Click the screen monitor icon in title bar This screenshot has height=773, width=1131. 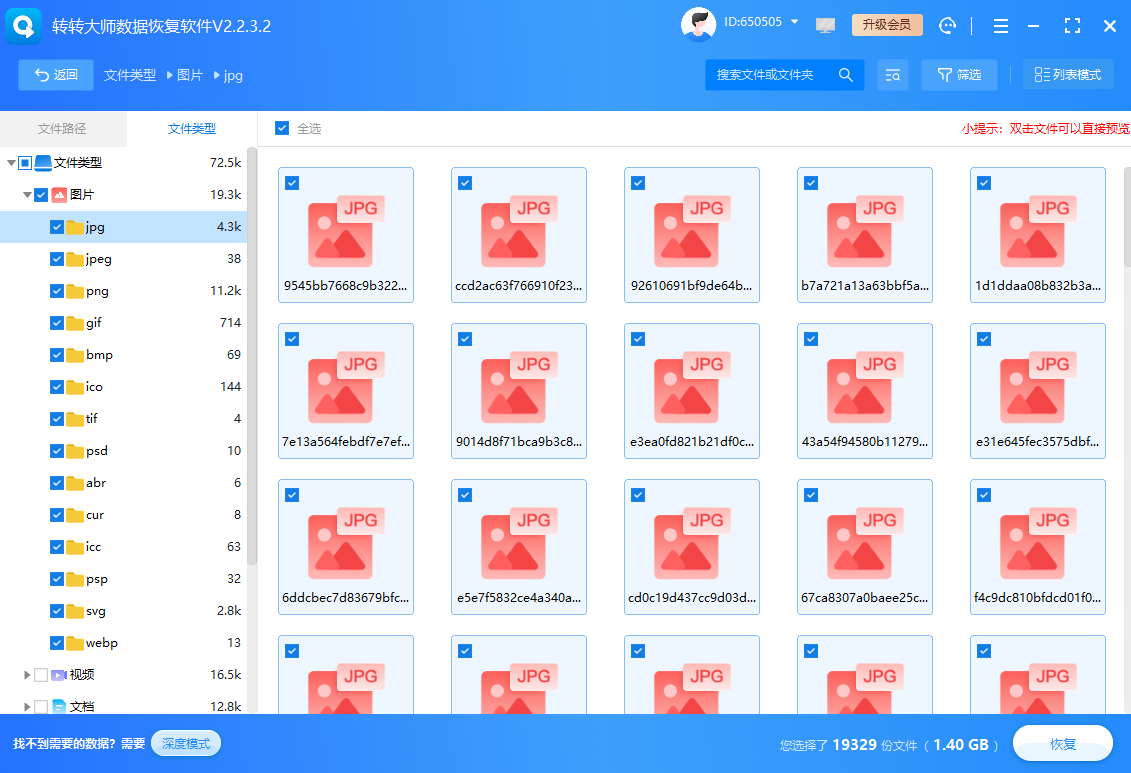click(825, 26)
